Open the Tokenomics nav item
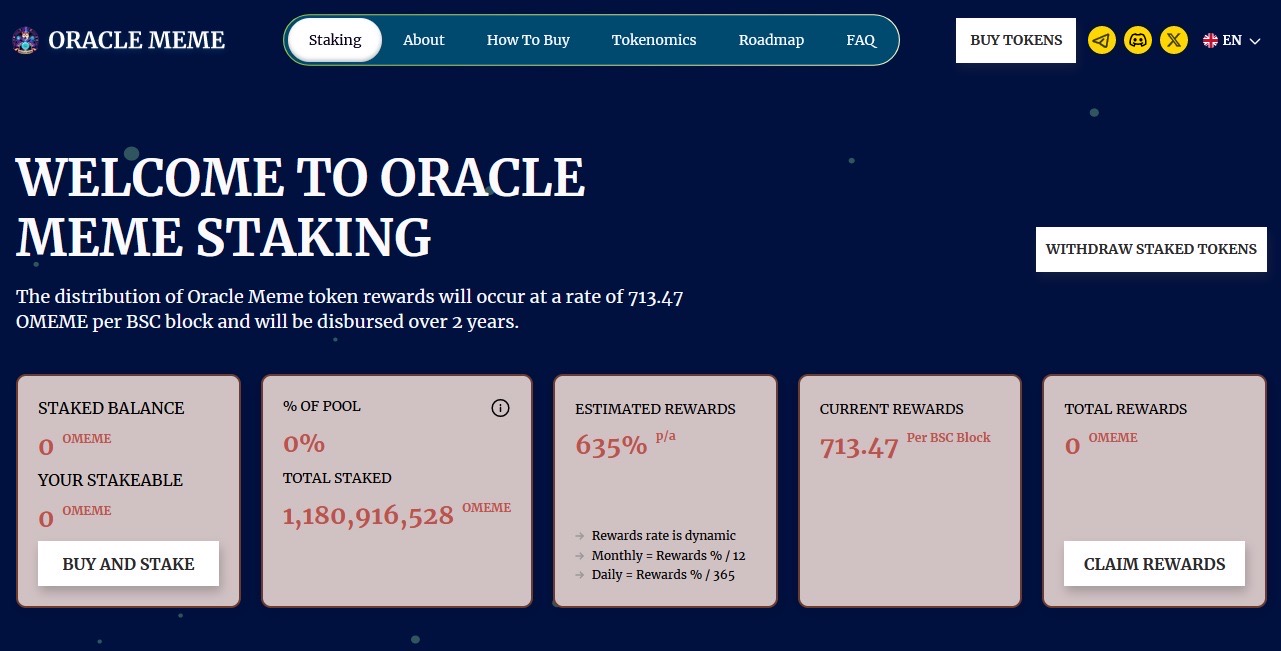The image size is (1281, 651). click(x=654, y=40)
